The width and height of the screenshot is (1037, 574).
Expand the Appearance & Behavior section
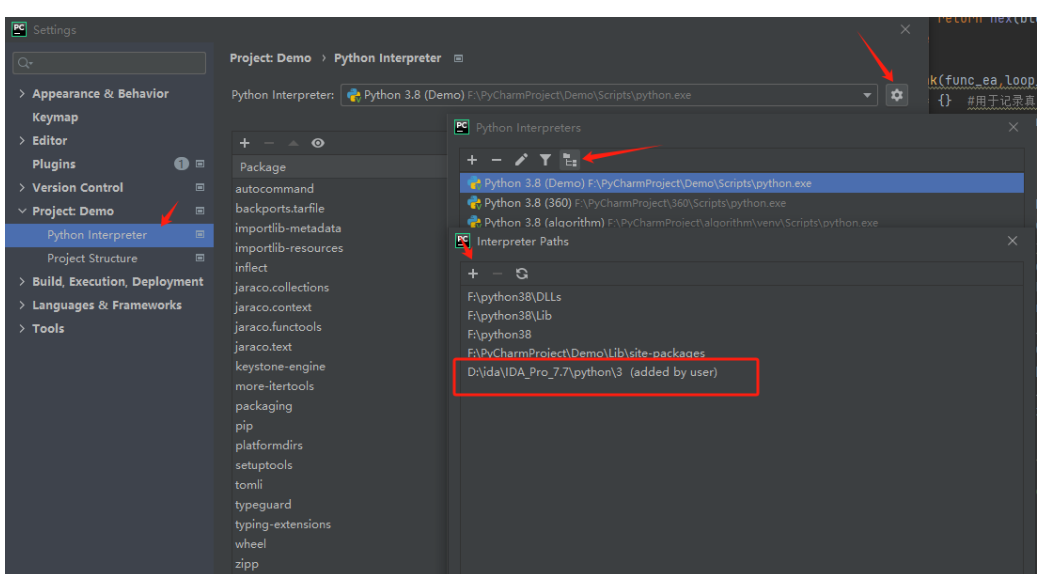(22, 94)
